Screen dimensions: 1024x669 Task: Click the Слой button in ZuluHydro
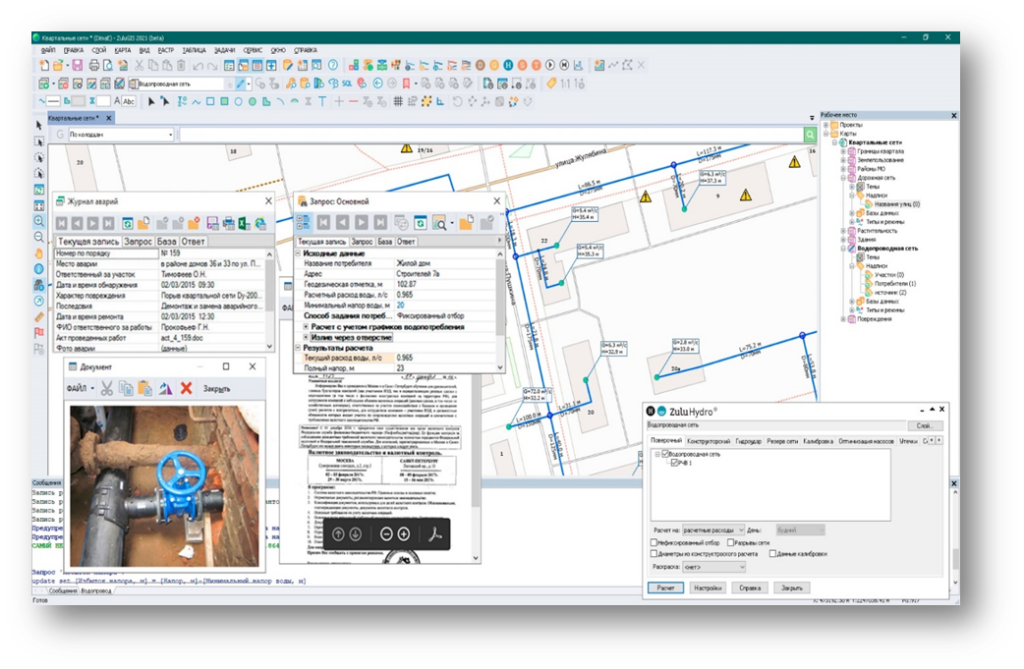click(x=924, y=425)
